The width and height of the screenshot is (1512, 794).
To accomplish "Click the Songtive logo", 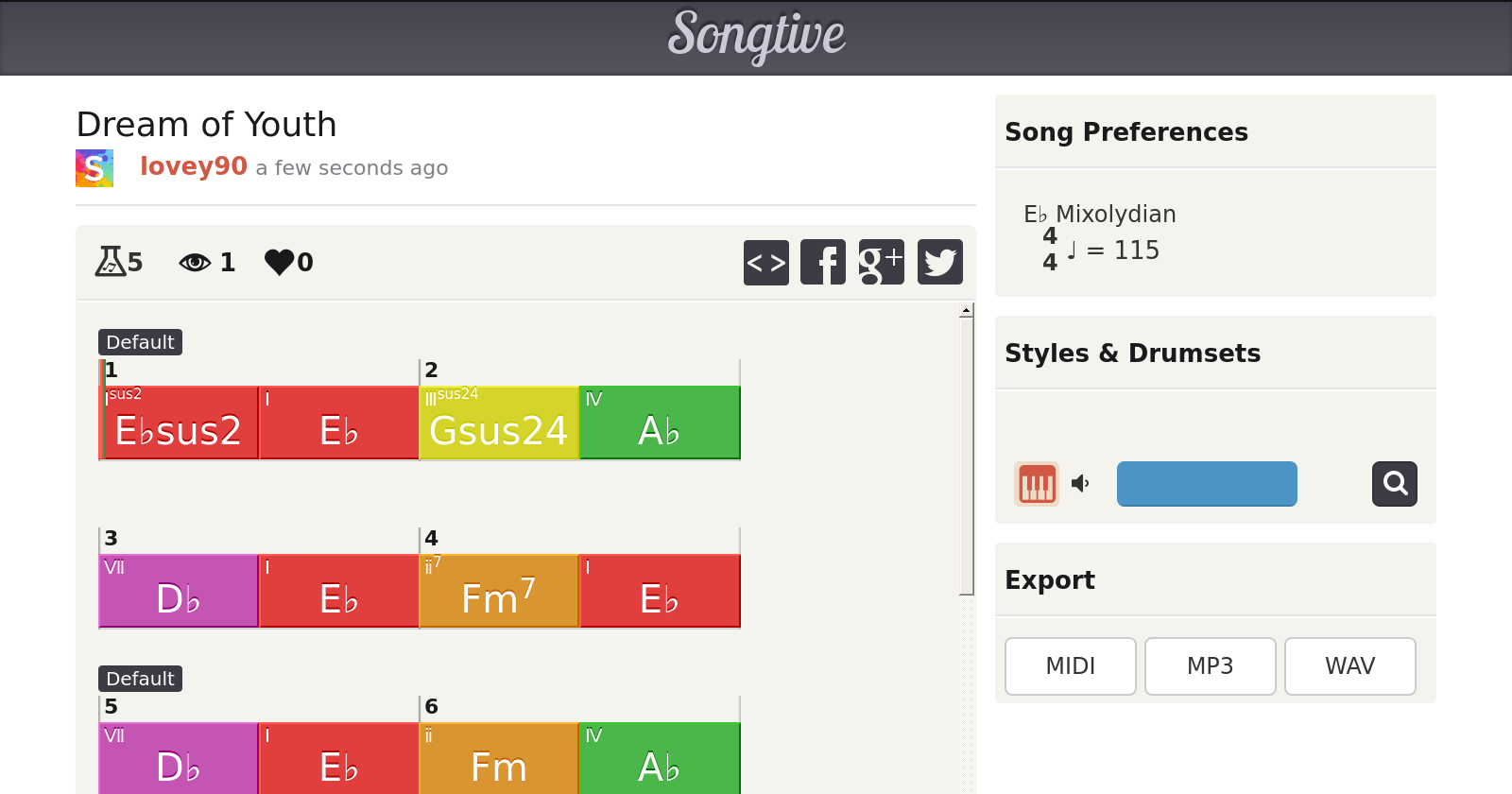I will click(x=756, y=36).
